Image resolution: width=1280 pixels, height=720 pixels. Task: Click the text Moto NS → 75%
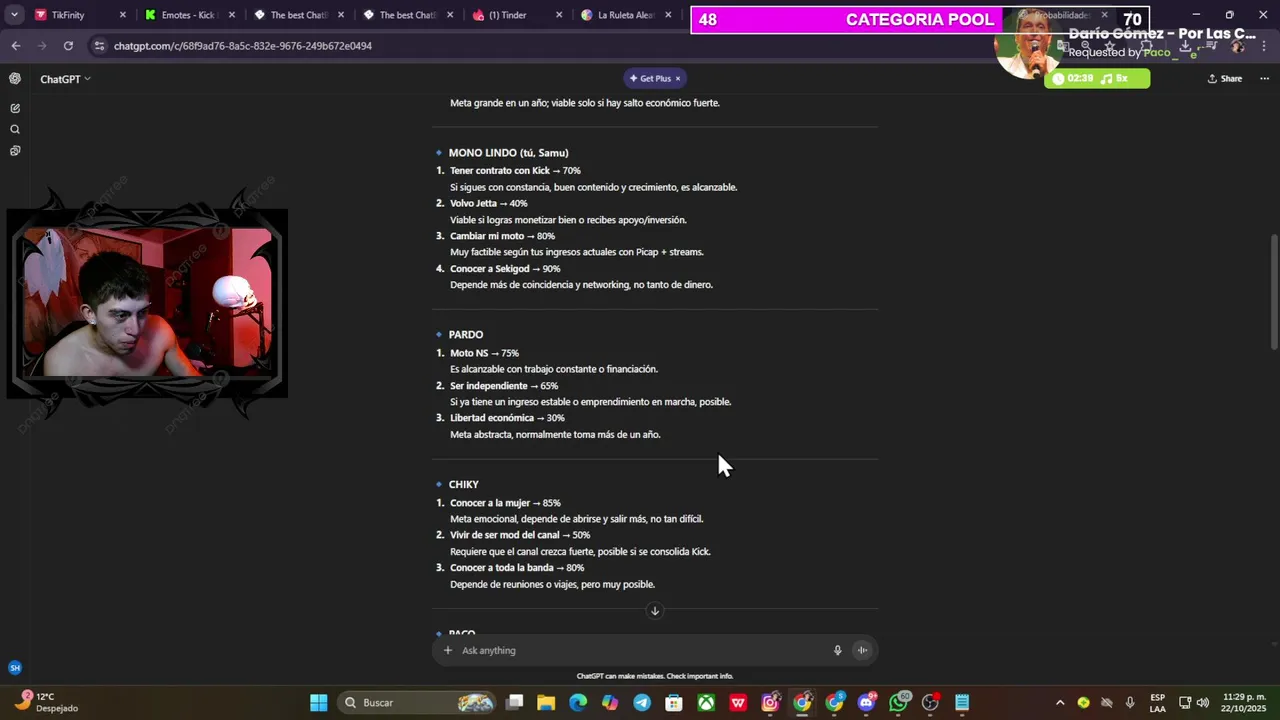(484, 353)
